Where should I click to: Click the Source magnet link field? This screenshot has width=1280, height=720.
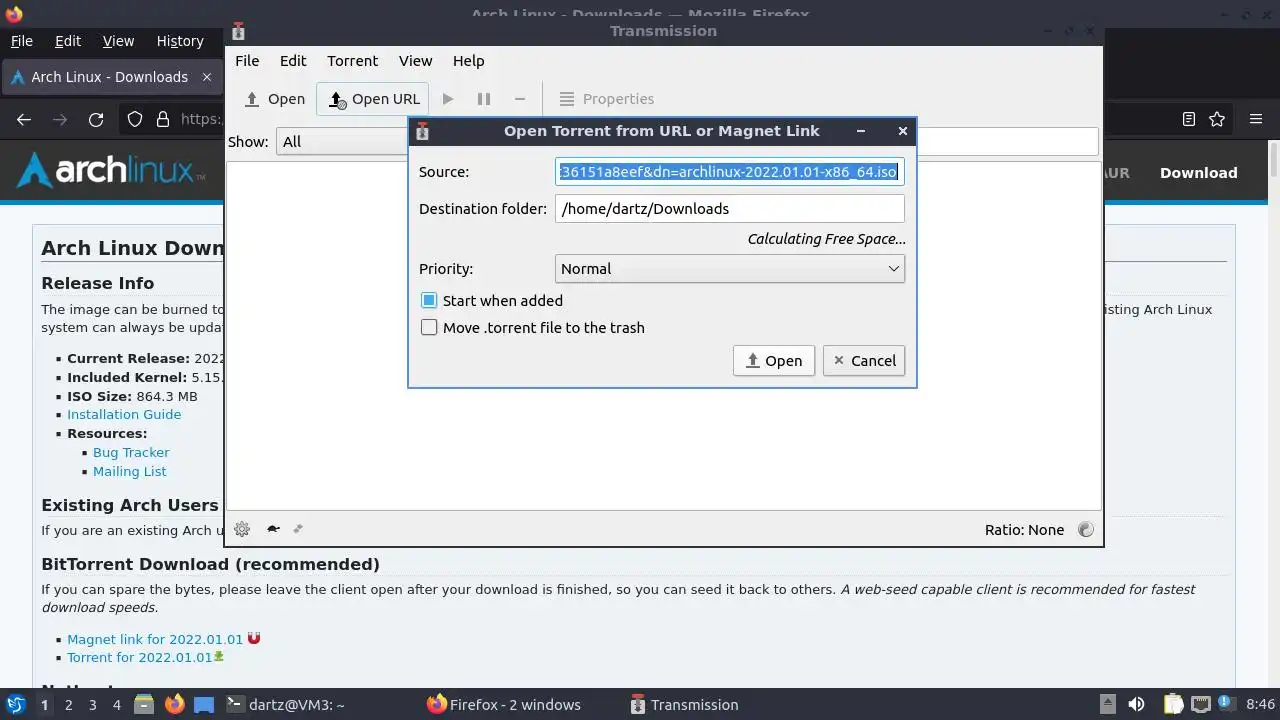coord(730,172)
